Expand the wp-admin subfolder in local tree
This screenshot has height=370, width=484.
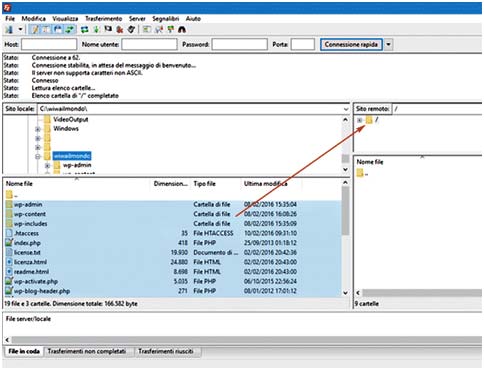click(x=47, y=166)
